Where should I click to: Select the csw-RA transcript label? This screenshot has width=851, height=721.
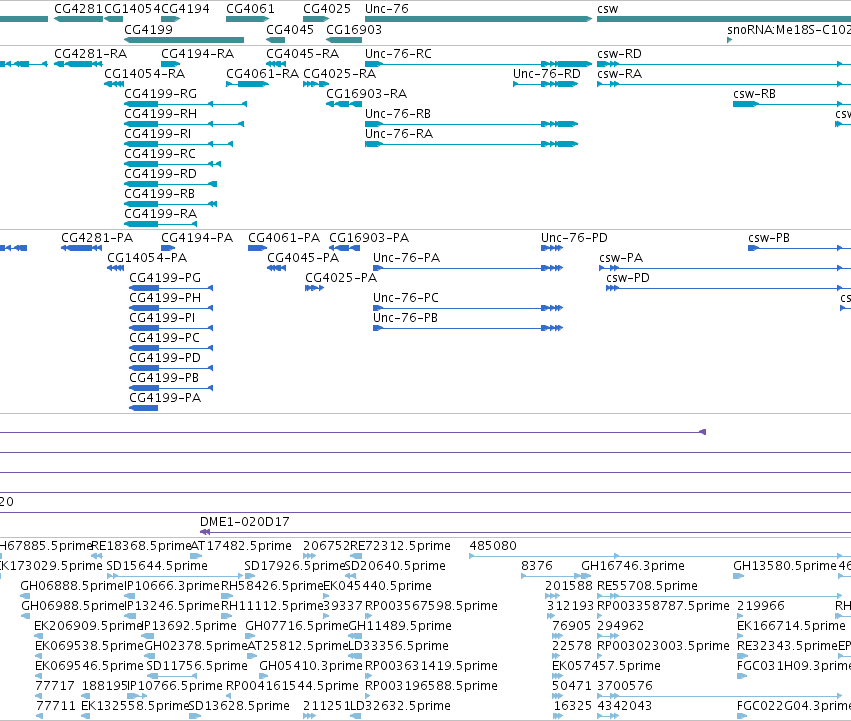[619, 73]
